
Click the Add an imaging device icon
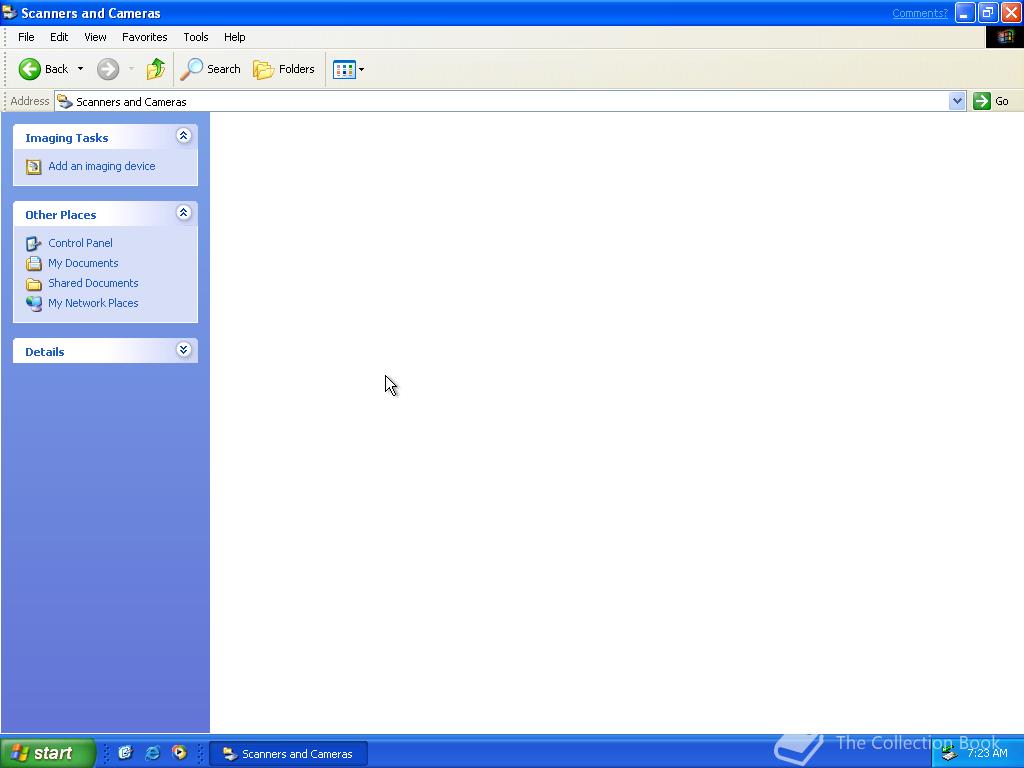(x=33, y=167)
